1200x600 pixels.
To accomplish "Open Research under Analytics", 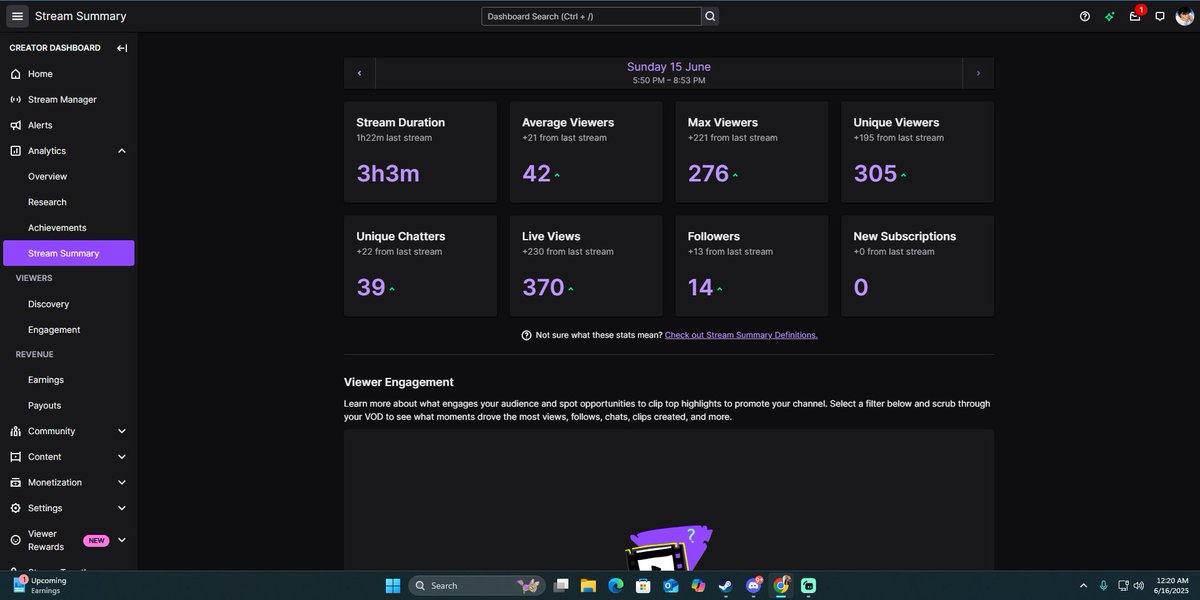I will coord(47,202).
